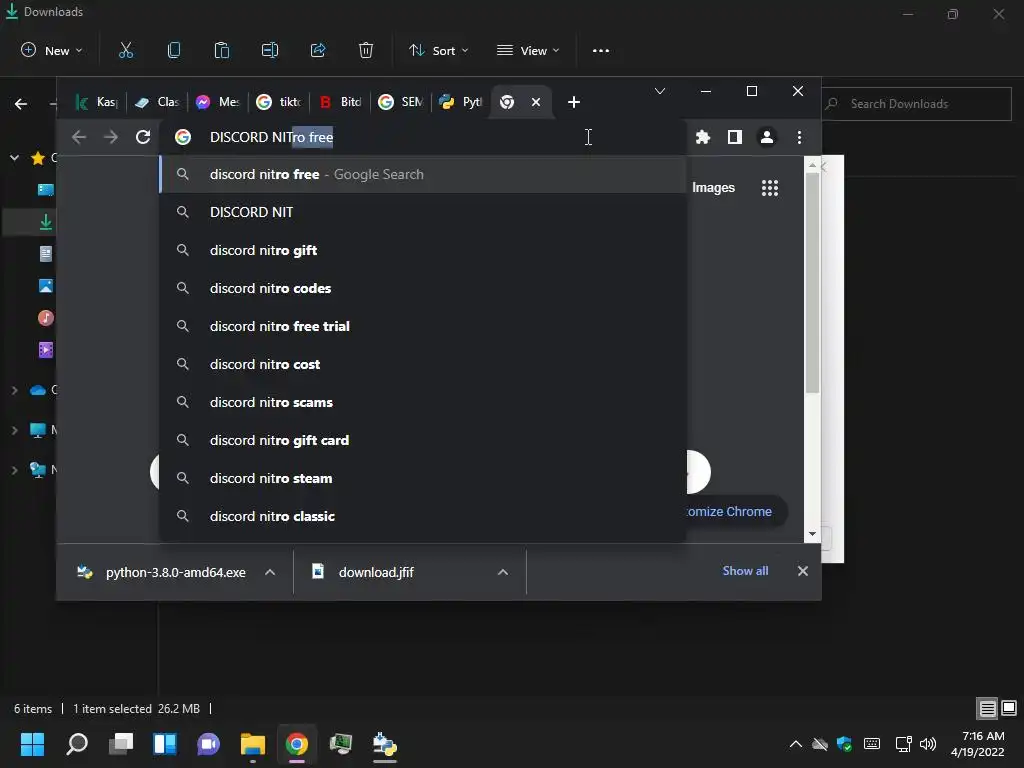Select suggestion 'discord nitro steam'

coord(423,478)
